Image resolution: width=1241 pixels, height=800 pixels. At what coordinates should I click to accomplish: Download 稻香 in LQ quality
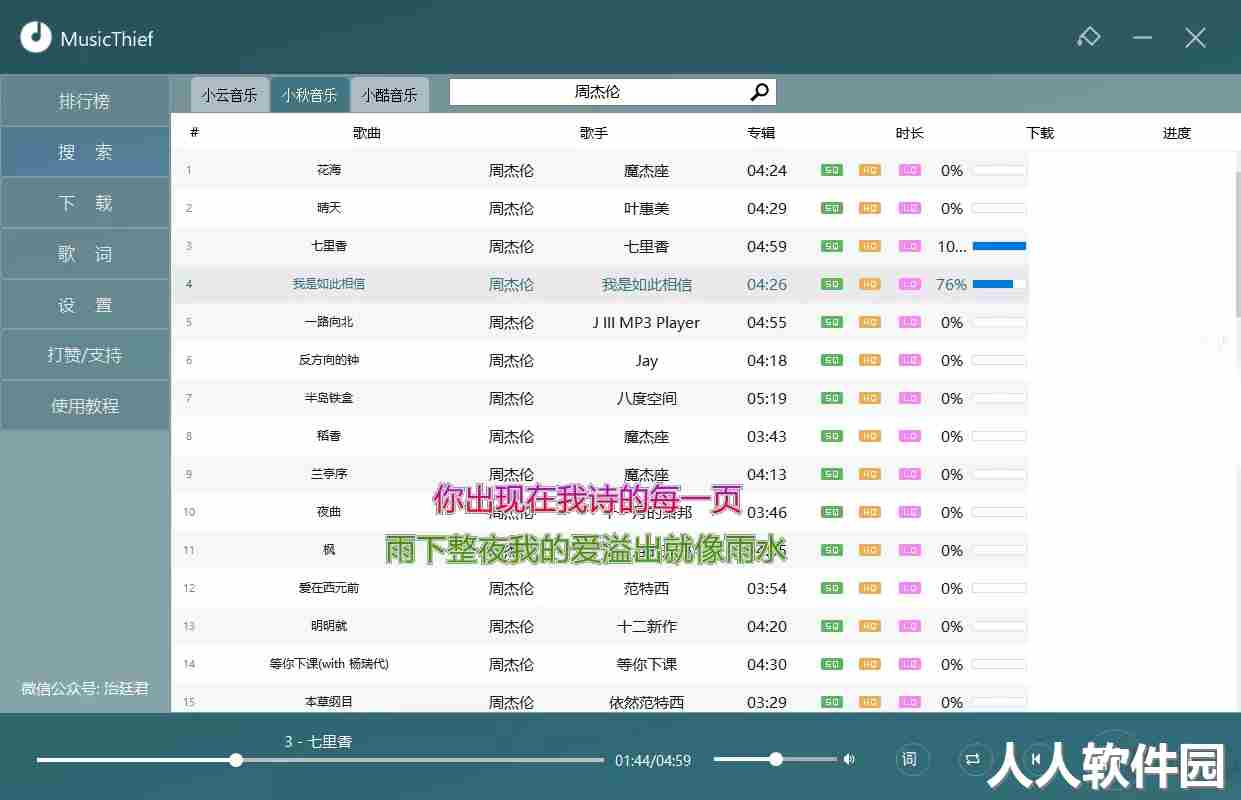coord(909,436)
